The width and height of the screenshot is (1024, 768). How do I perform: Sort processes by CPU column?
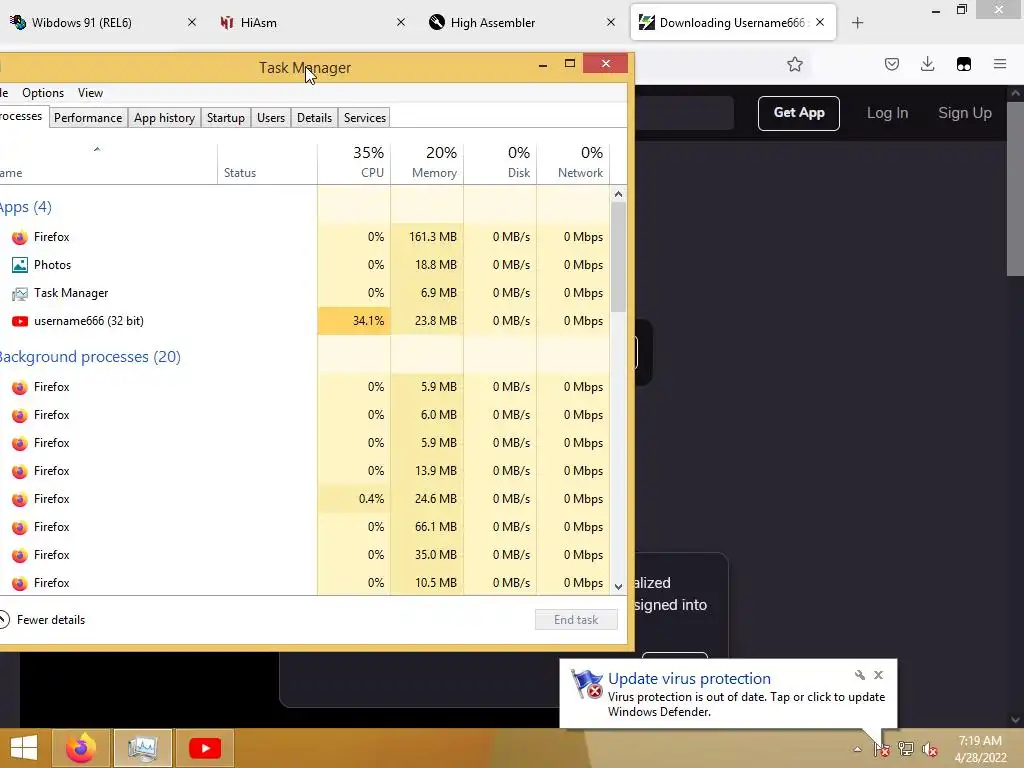pos(354,162)
